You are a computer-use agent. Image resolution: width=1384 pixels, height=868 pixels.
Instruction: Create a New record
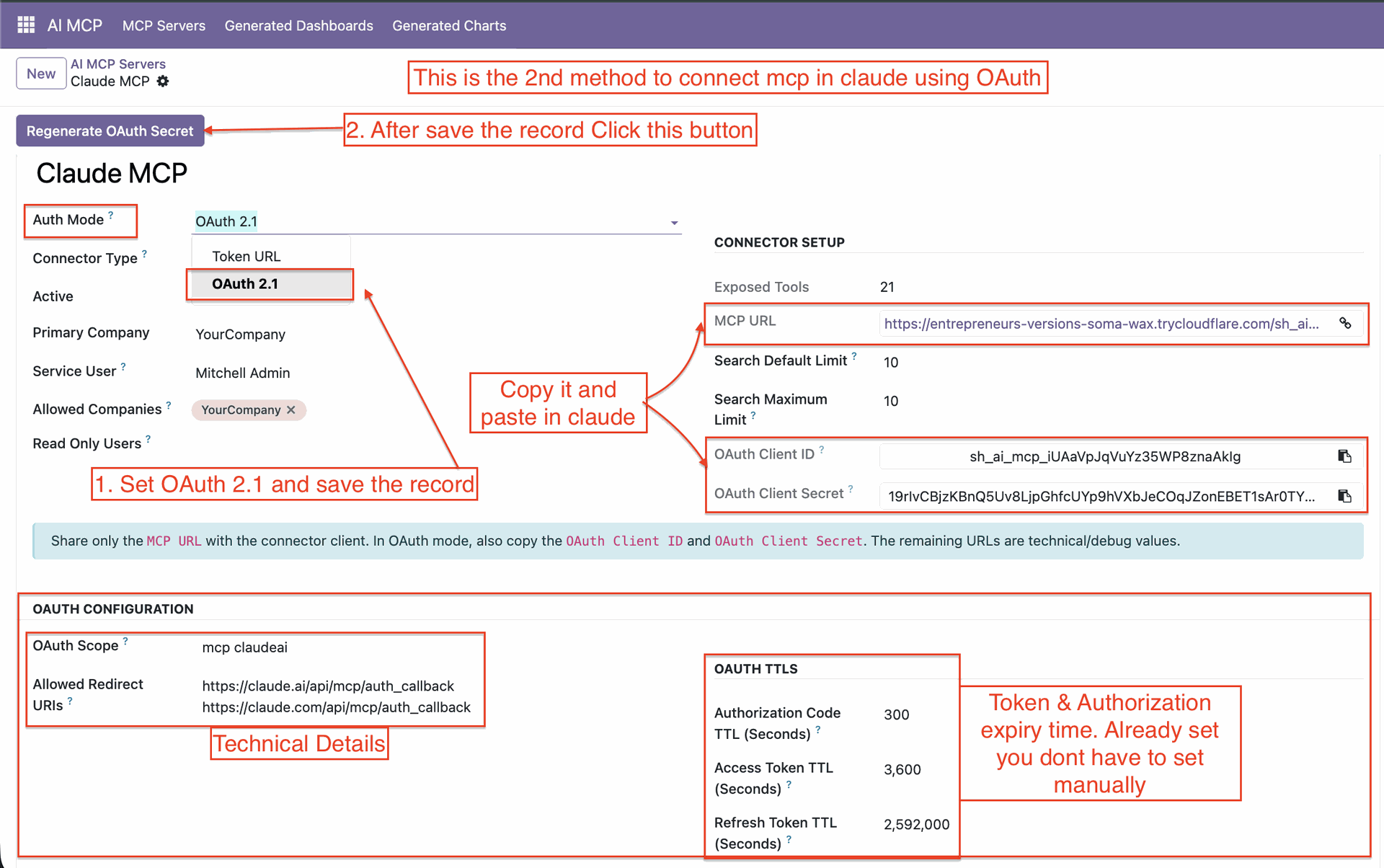(x=41, y=74)
